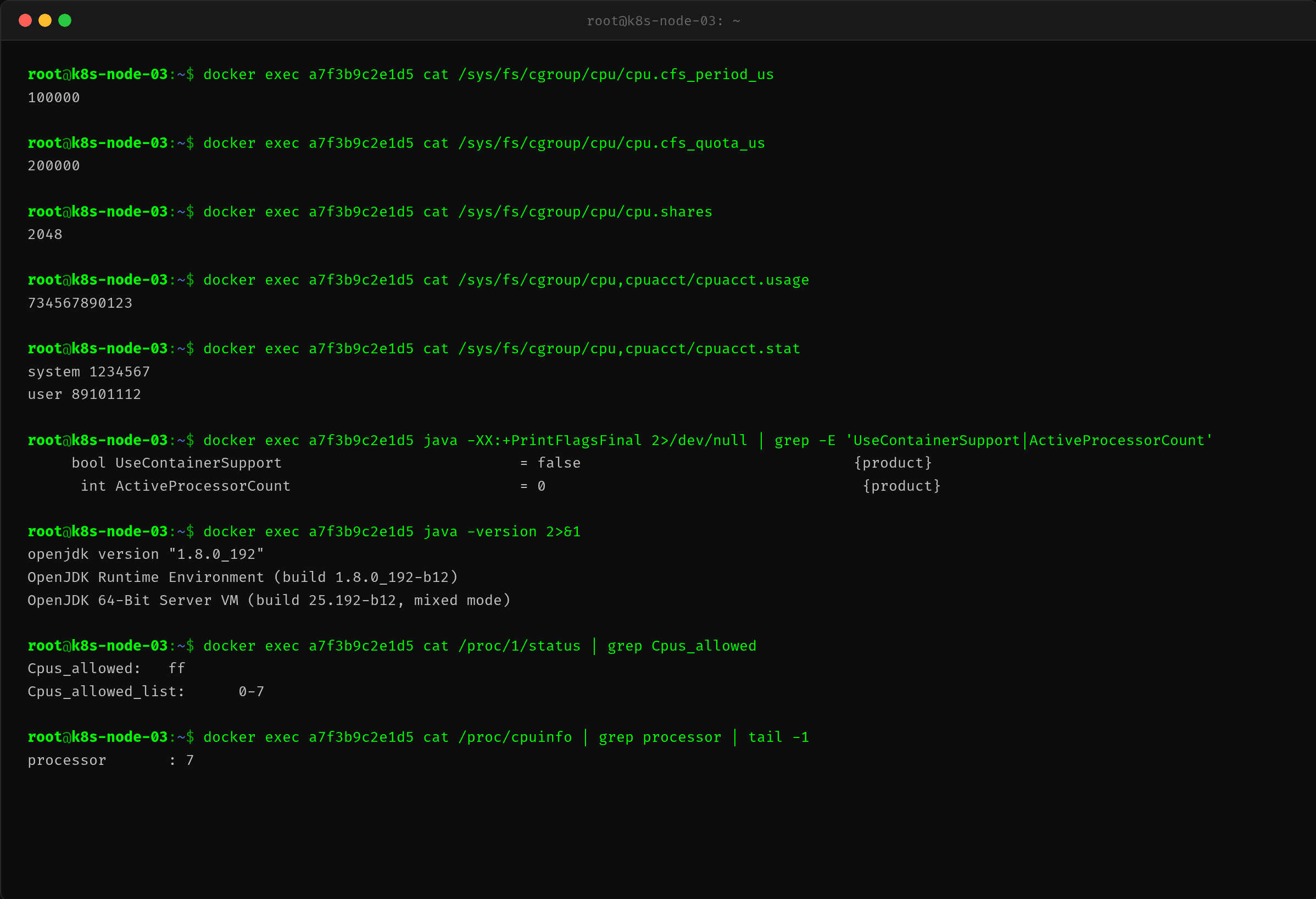
Task: Click {product} on the UseContainerSupport row
Action: [x=893, y=463]
